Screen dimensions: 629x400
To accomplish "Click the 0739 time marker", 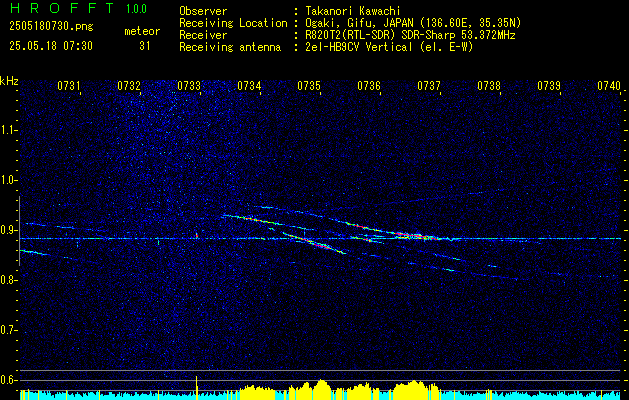I will click(x=549, y=86).
